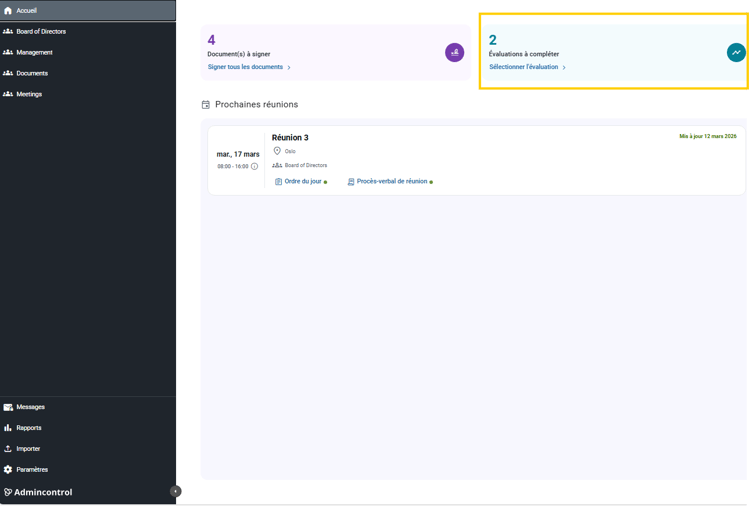Click the calendar icon beside Prochaines réunions
Viewport: 749px width, 506px height.
(x=206, y=105)
